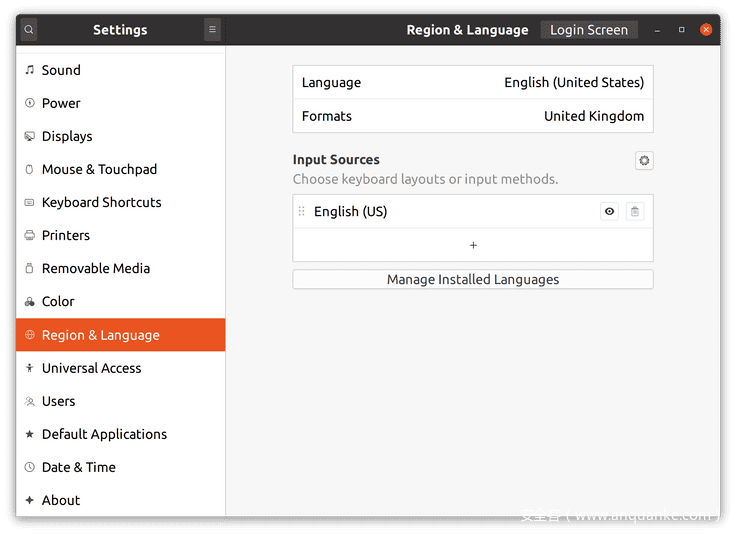The image size is (736, 534).
Task: Select Displays in the sidebar
Action: [x=67, y=136]
